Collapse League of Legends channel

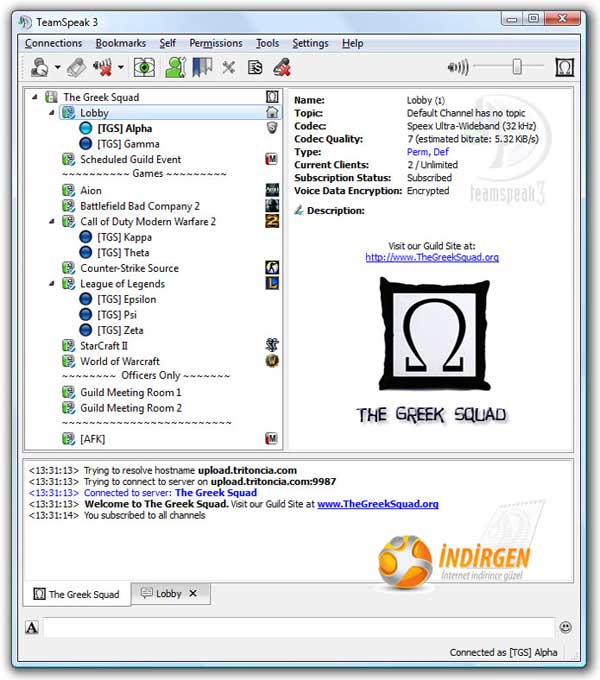[52, 284]
